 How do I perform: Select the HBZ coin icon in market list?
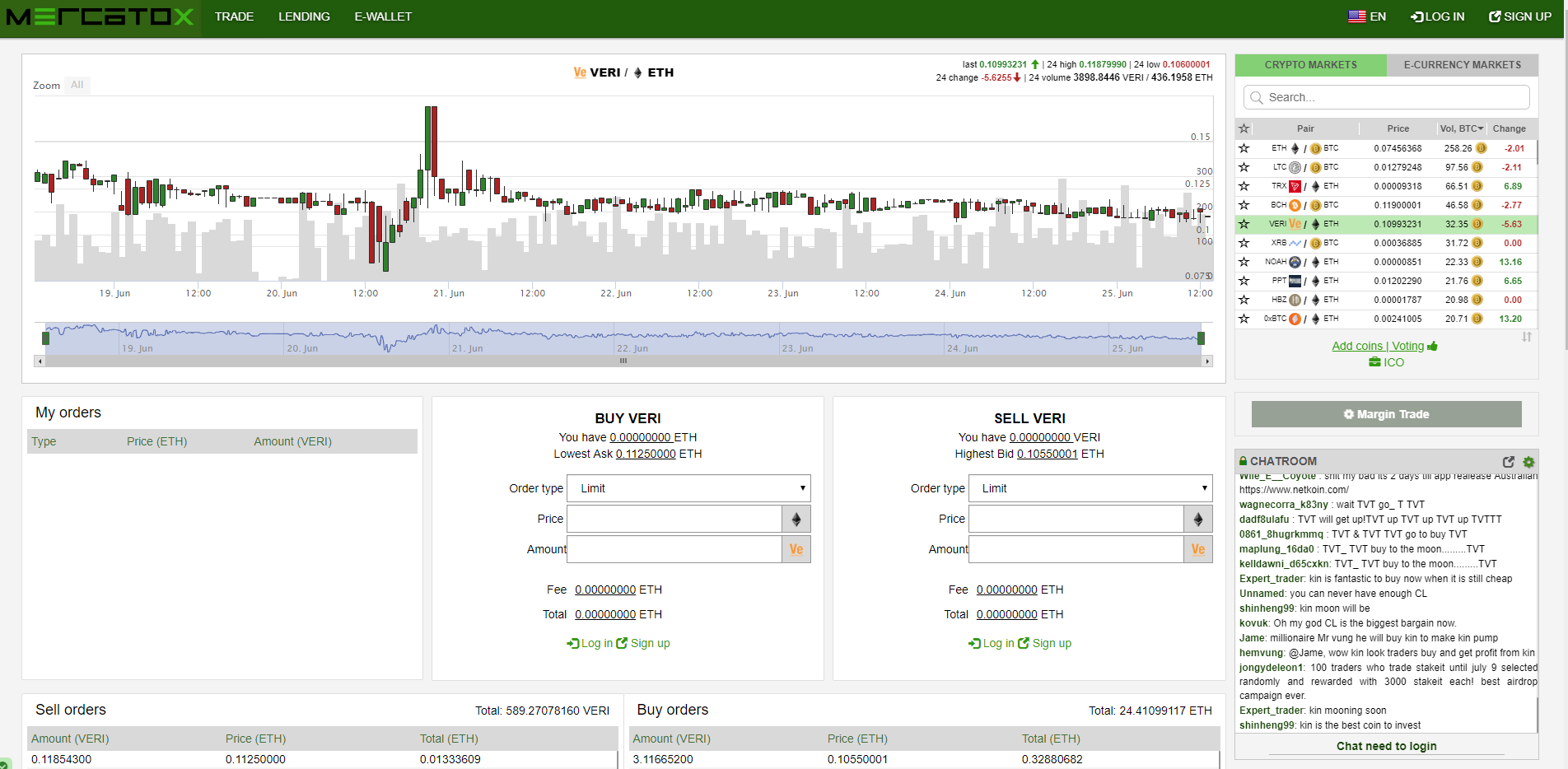coord(1295,300)
